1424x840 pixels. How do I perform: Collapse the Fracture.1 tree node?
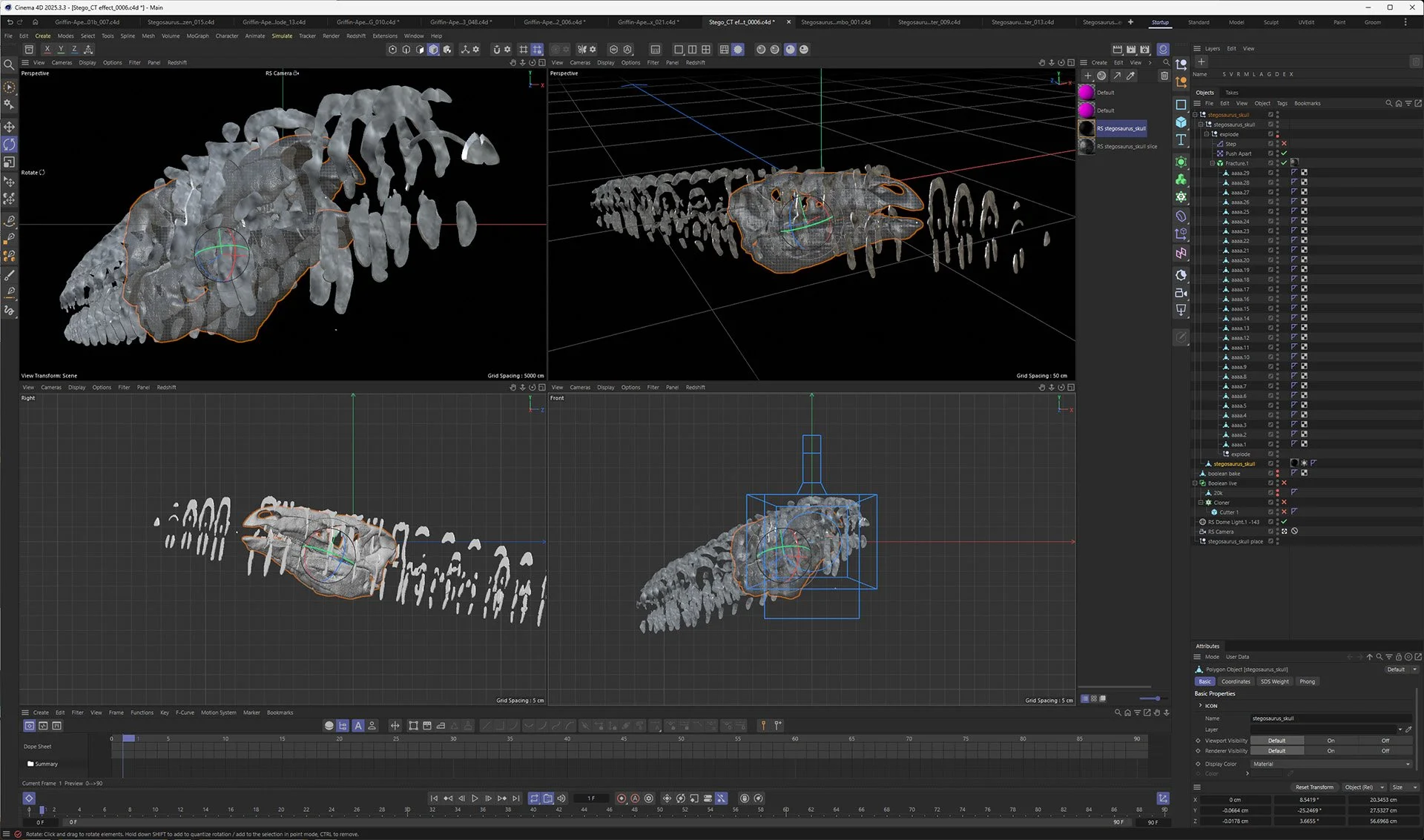[1212, 163]
